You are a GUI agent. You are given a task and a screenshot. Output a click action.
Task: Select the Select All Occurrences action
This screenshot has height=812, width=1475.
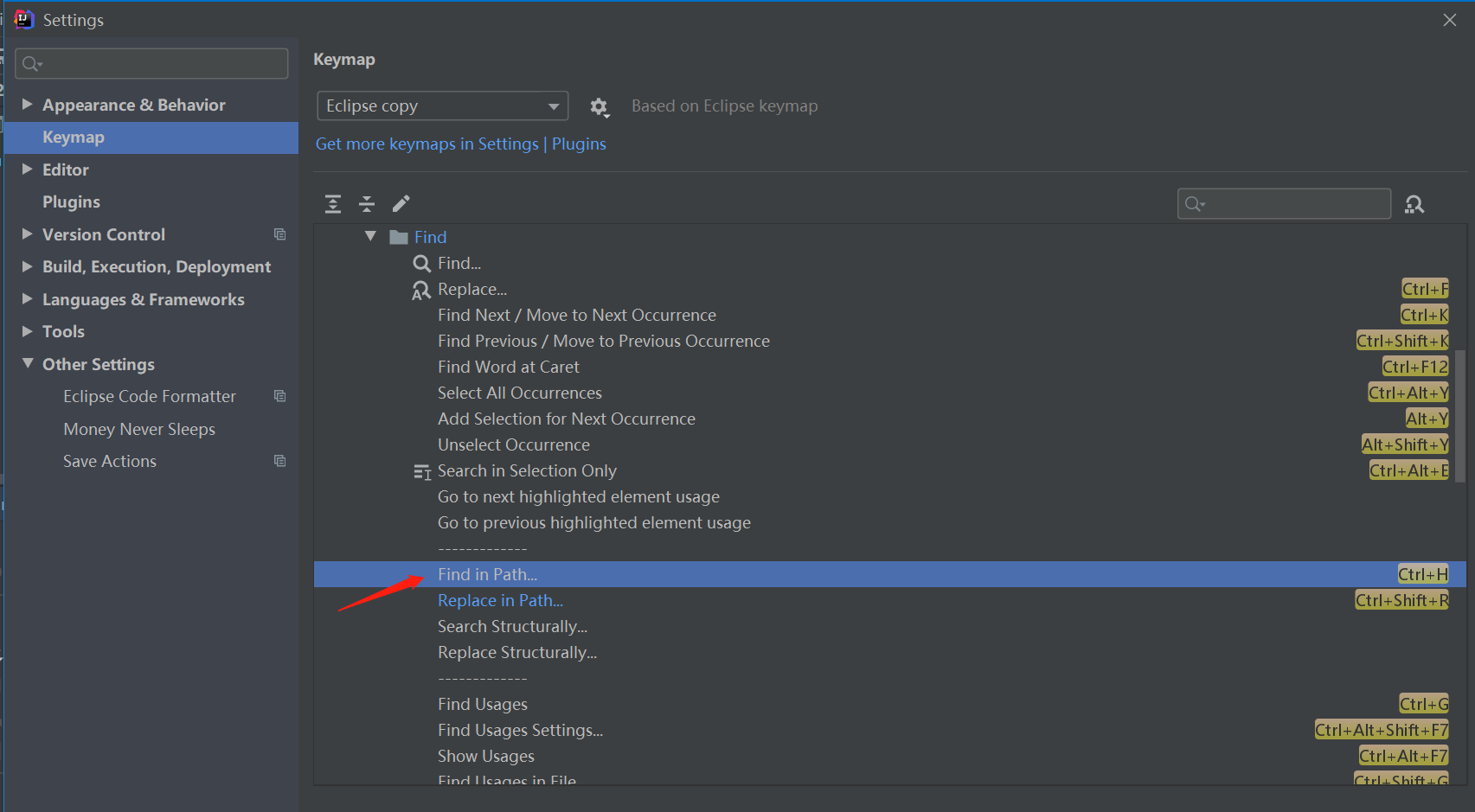click(520, 393)
